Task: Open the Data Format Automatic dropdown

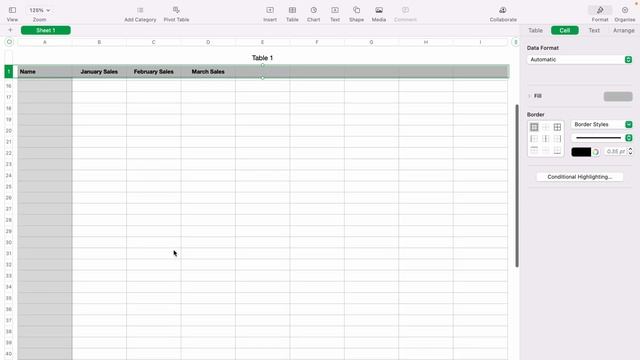Action: click(580, 60)
